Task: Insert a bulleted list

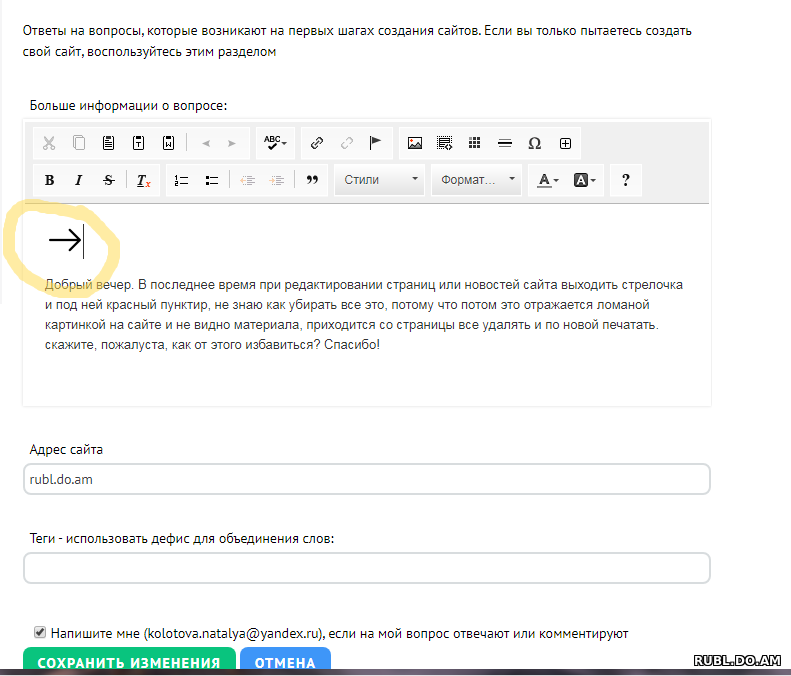Action: coord(211,181)
